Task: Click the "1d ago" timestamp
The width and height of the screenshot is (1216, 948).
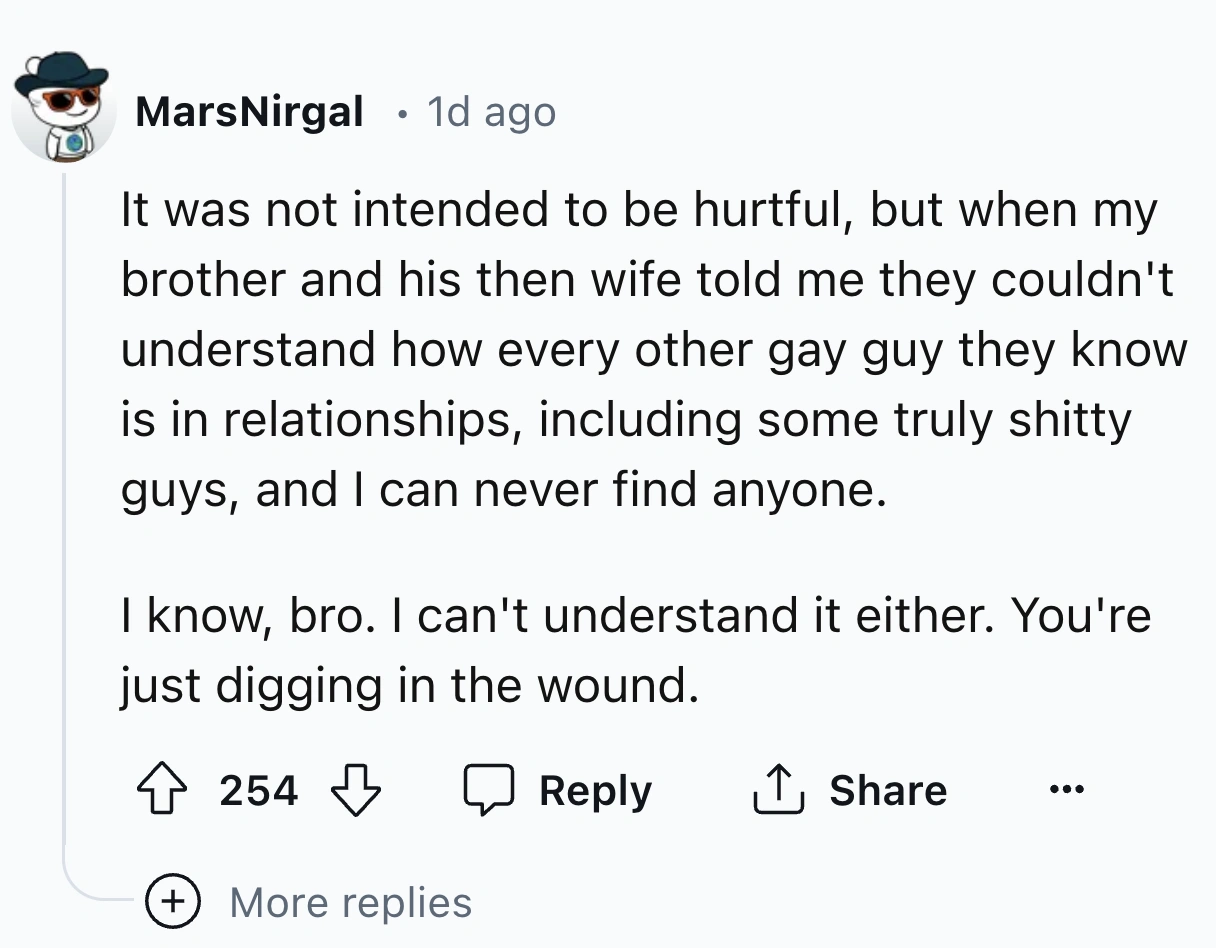Action: point(490,111)
